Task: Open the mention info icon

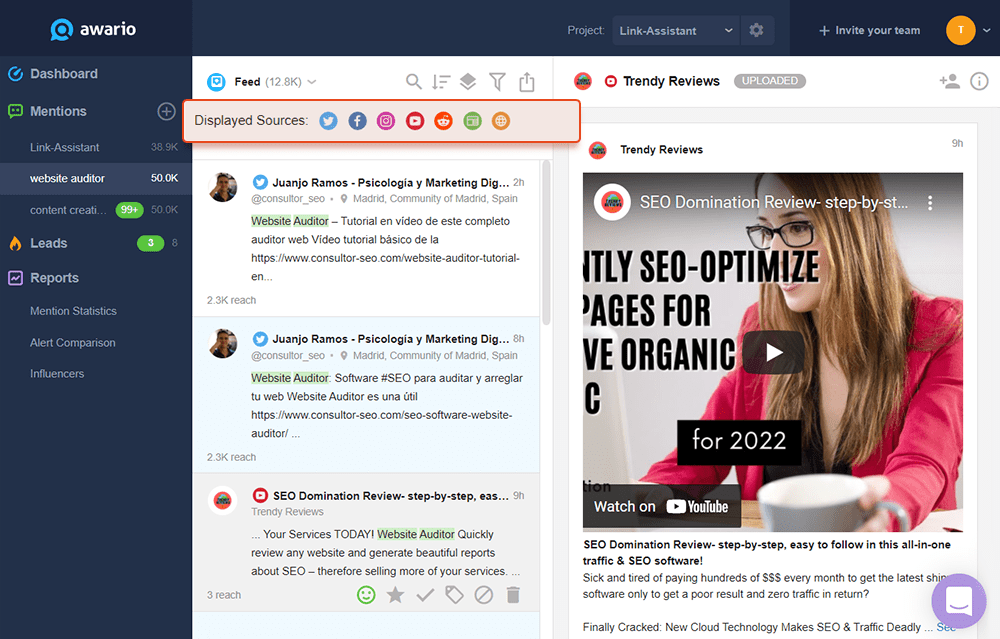Action: coord(979,81)
